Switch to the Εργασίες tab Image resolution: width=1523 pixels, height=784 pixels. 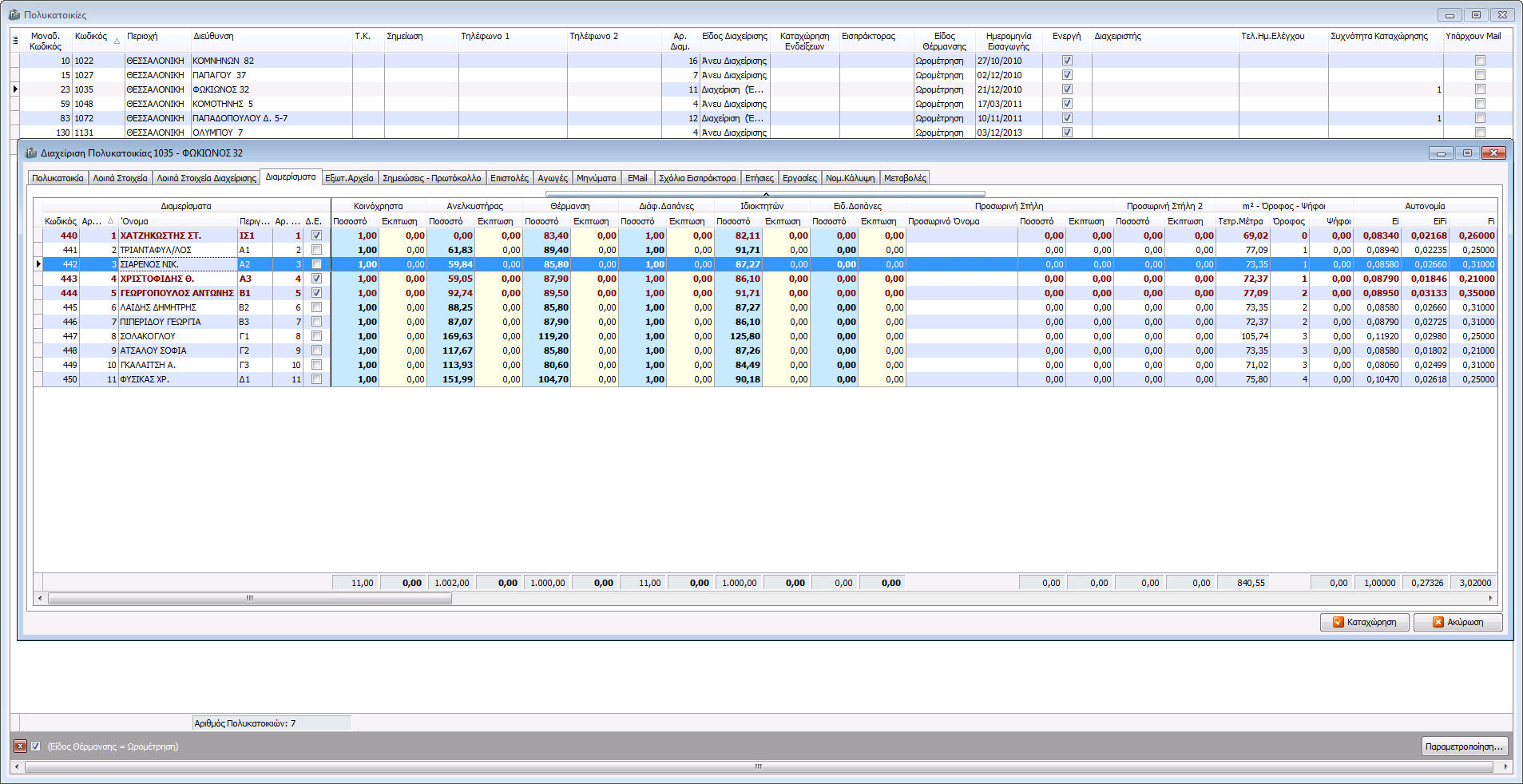(x=799, y=178)
